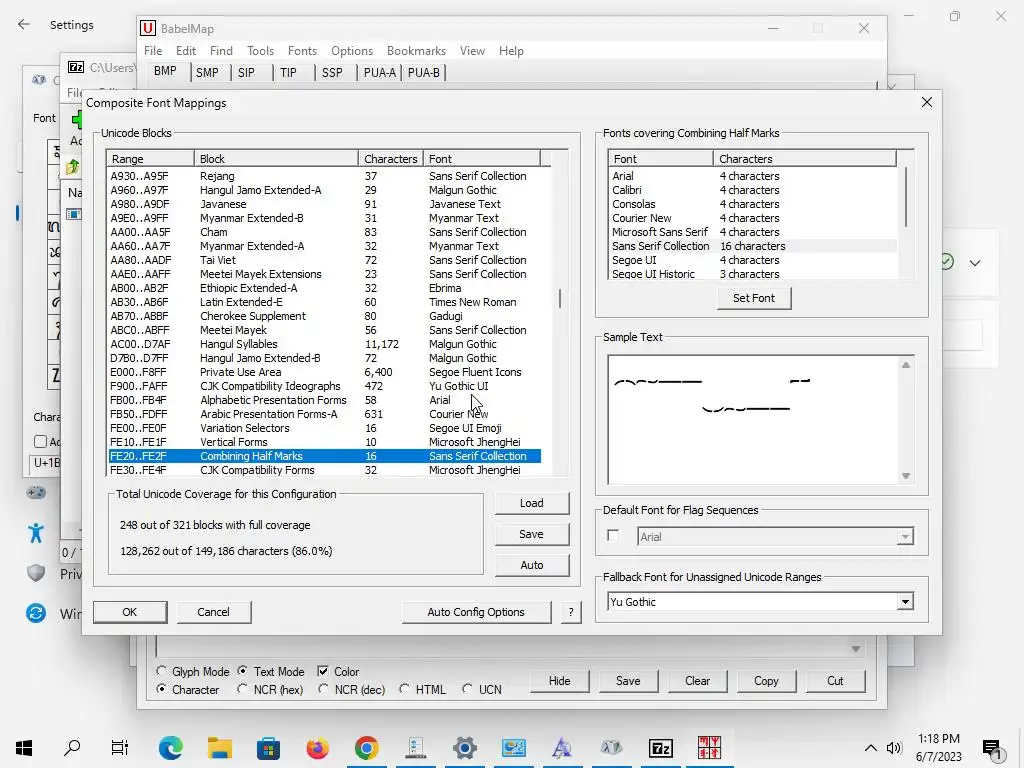Image resolution: width=1024 pixels, height=768 pixels.
Task: Open the Fonts menu in BabelMap
Action: point(302,51)
